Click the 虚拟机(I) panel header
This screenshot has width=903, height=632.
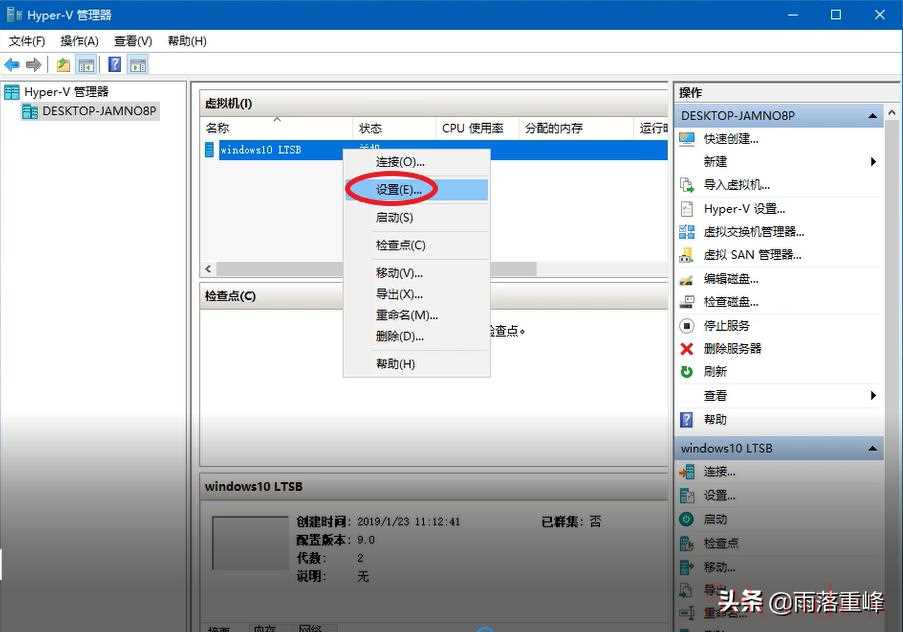(x=434, y=104)
